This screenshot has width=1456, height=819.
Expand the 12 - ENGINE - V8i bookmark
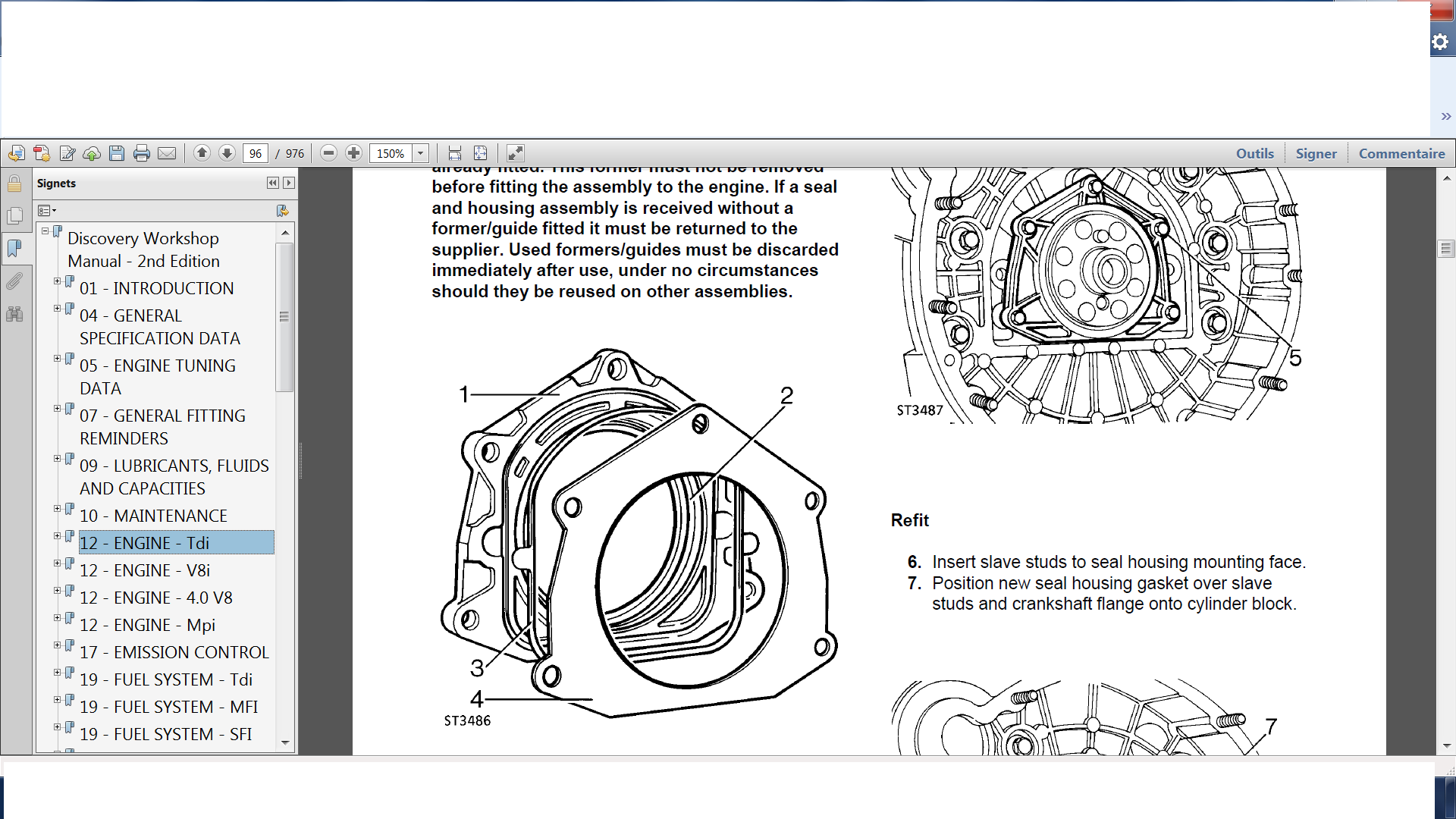tap(58, 563)
